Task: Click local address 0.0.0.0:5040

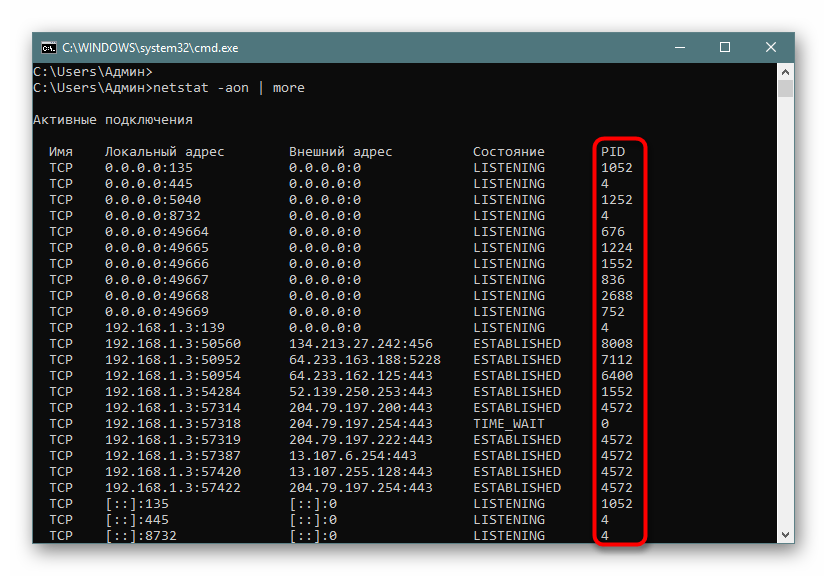Action: click(153, 200)
